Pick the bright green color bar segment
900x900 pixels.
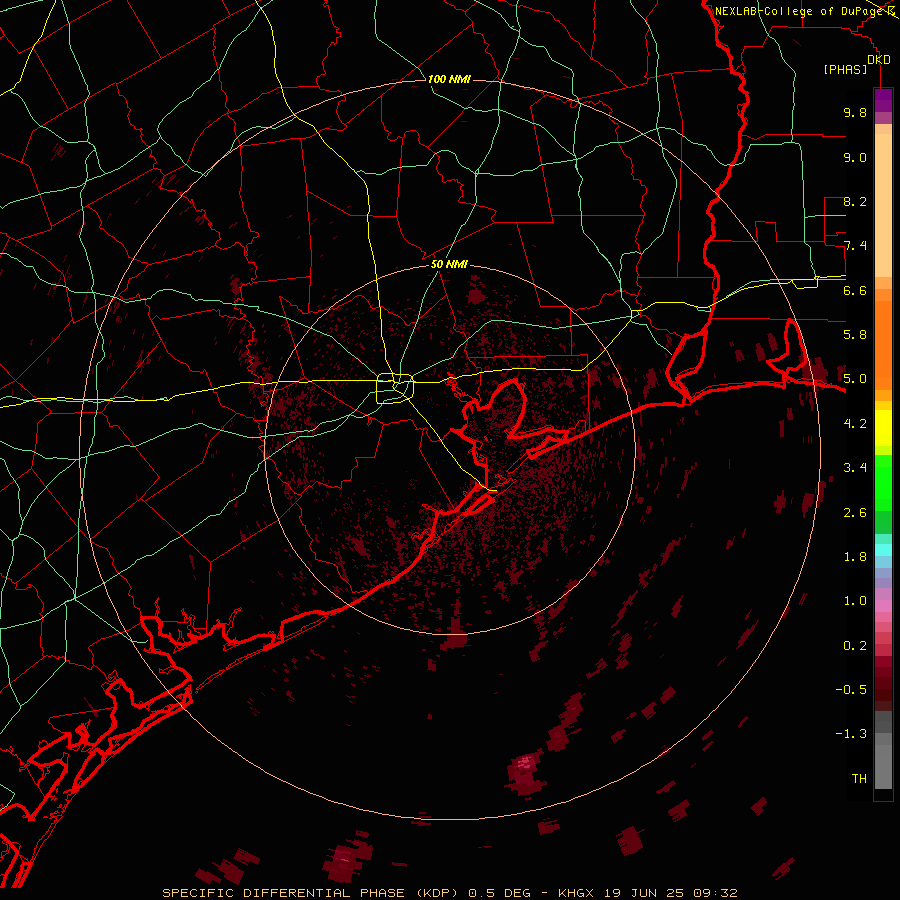[x=883, y=482]
